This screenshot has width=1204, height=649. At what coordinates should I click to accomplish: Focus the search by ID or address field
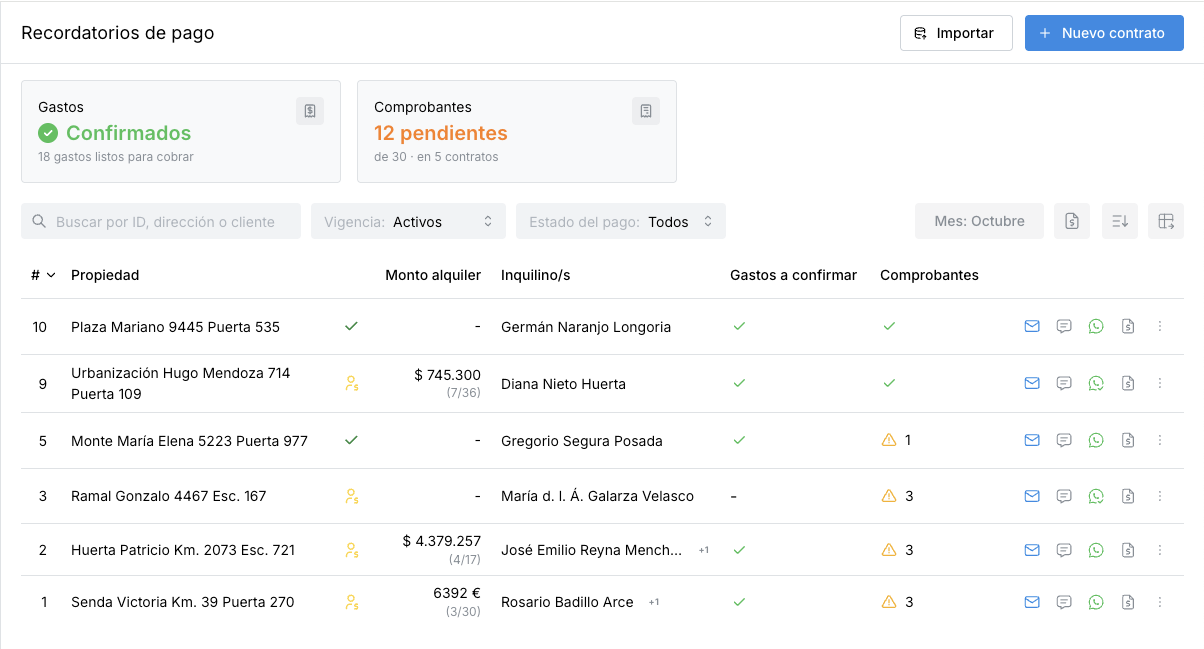tap(161, 222)
